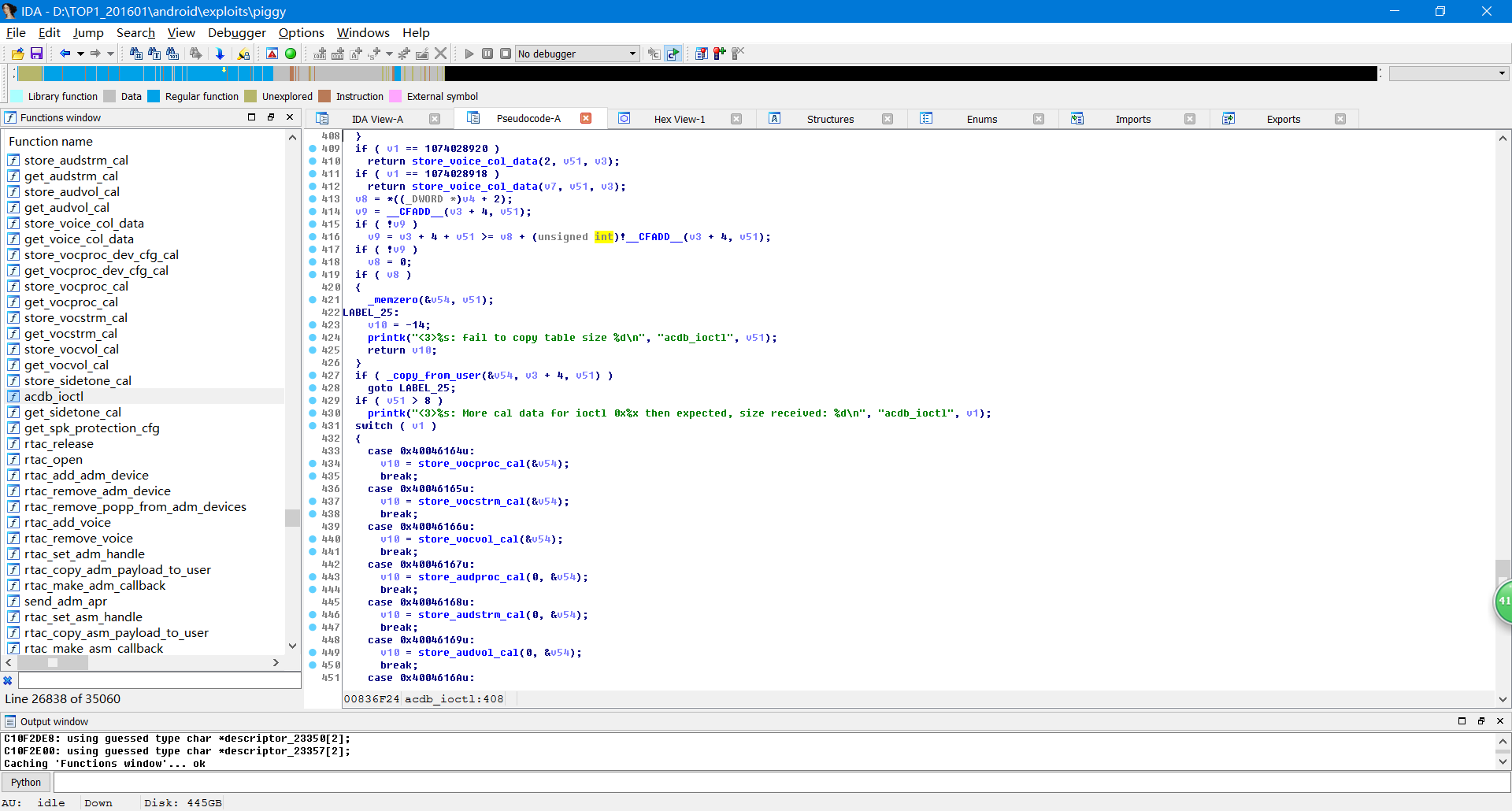Stop the process with the Stop icon
Viewport: 1512px width, 811px height.
pos(506,54)
